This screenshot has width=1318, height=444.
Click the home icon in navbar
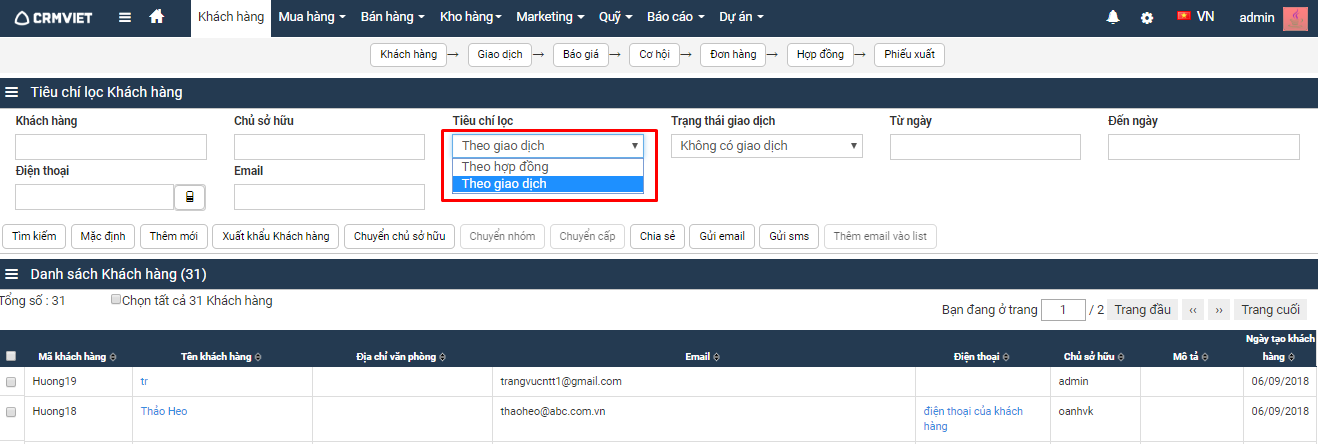click(156, 17)
